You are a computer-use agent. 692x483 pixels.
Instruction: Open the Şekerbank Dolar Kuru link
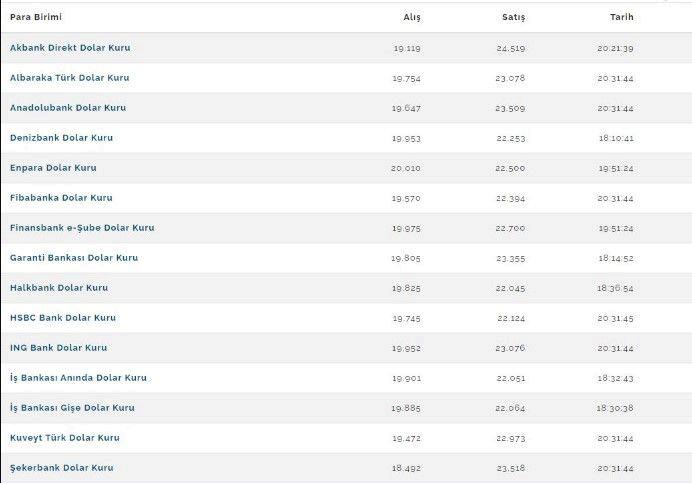click(62, 468)
